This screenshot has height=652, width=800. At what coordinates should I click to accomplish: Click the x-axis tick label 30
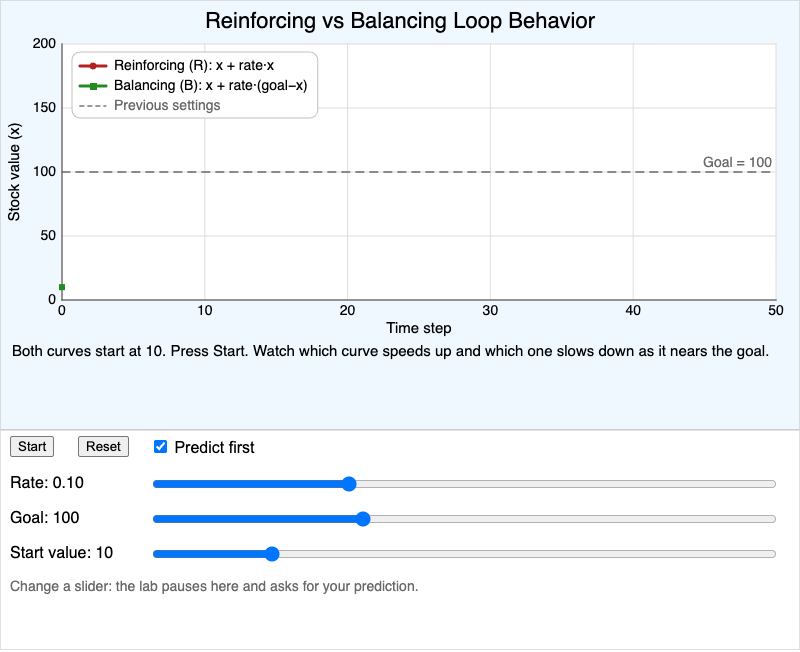[490, 310]
